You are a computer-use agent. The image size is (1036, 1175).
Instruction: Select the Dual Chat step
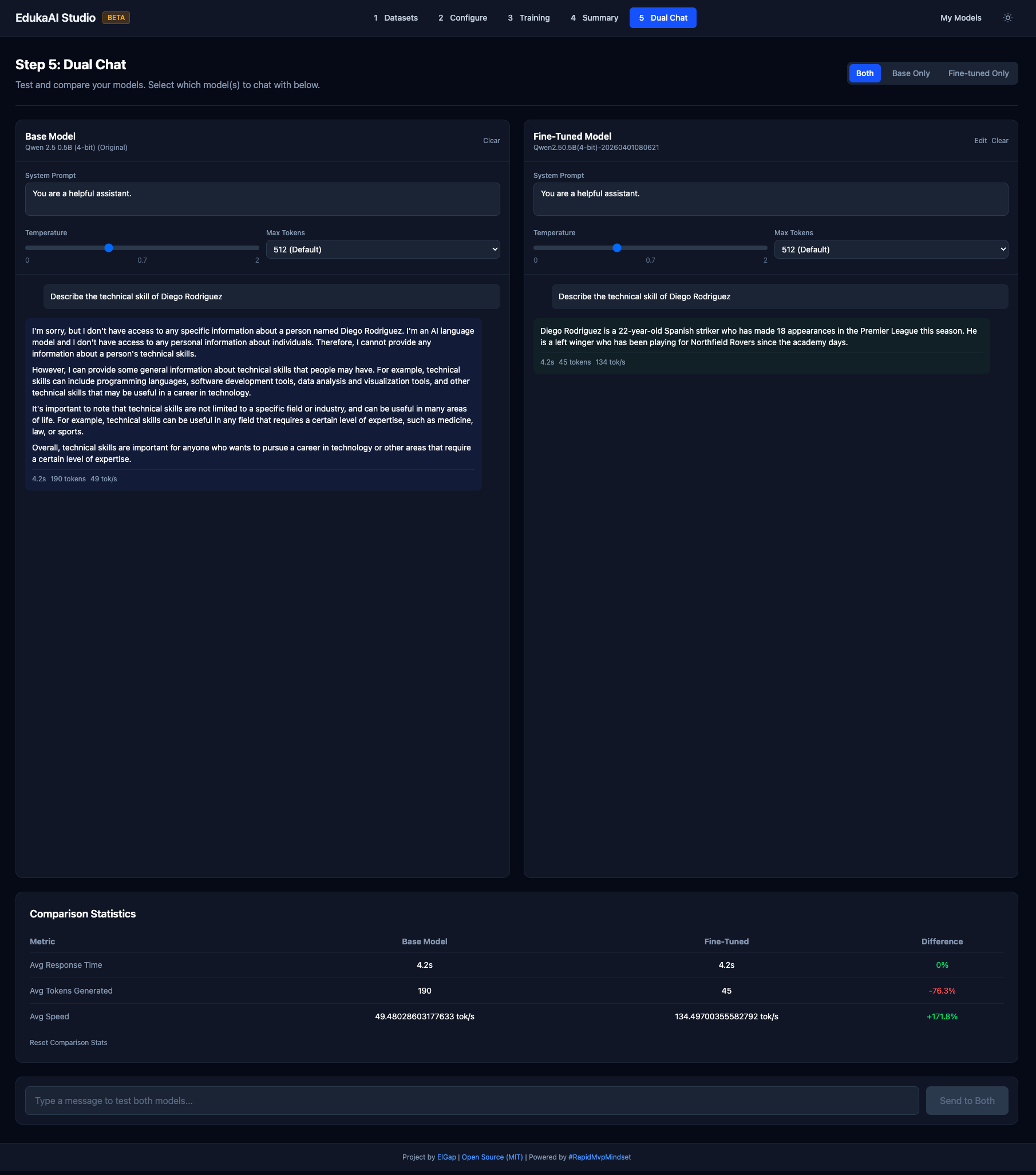click(x=662, y=17)
